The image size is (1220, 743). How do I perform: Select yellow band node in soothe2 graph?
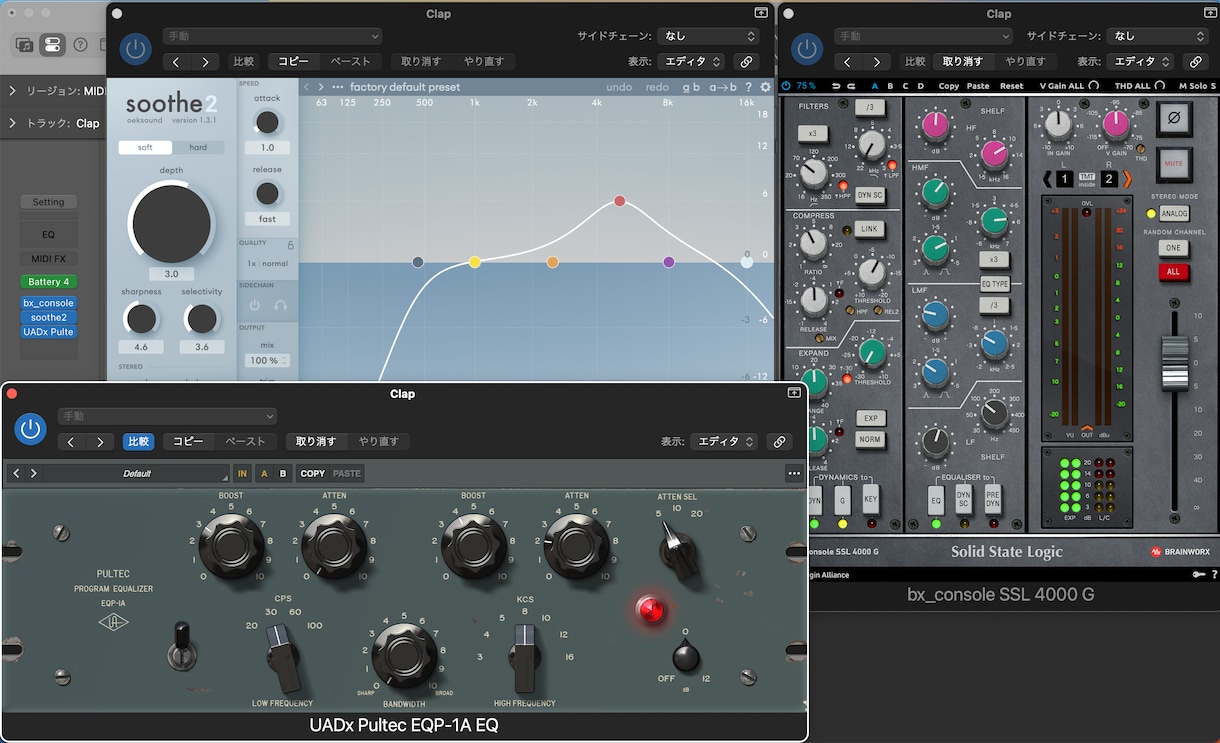(475, 262)
